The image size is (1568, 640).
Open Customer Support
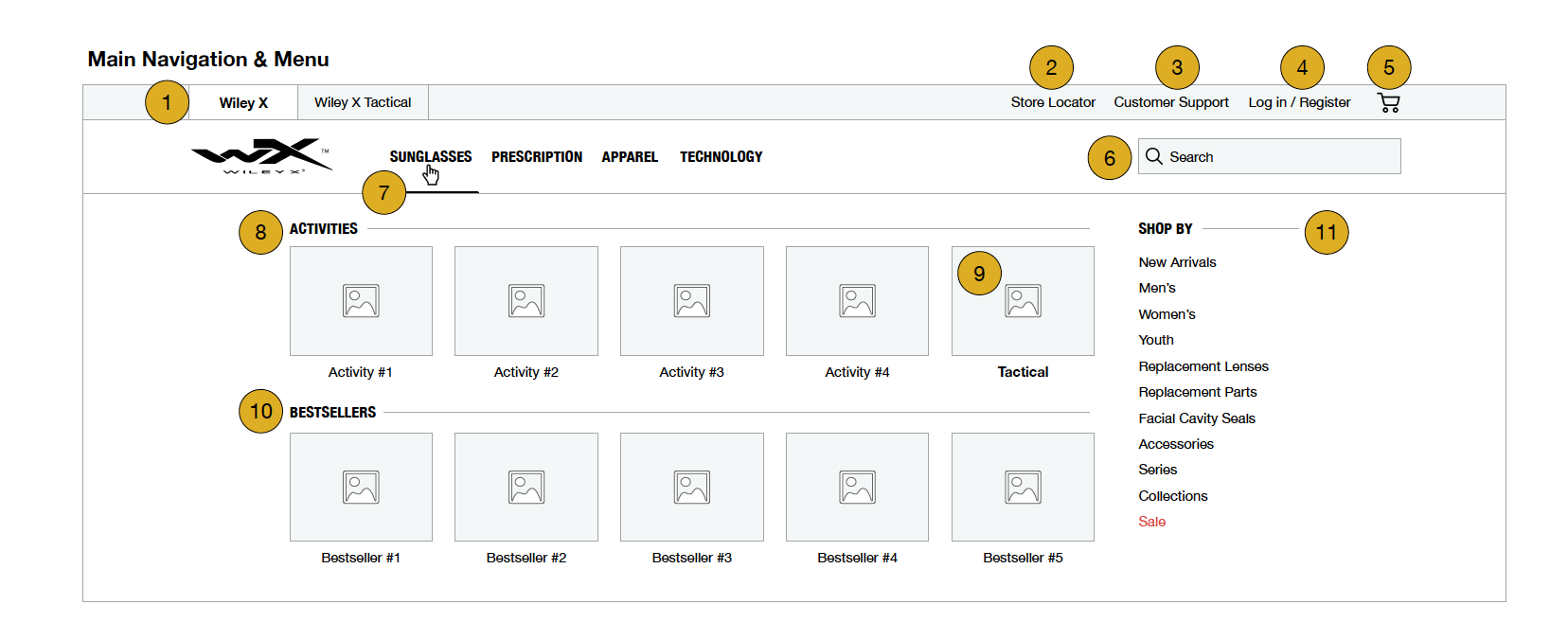[1171, 102]
